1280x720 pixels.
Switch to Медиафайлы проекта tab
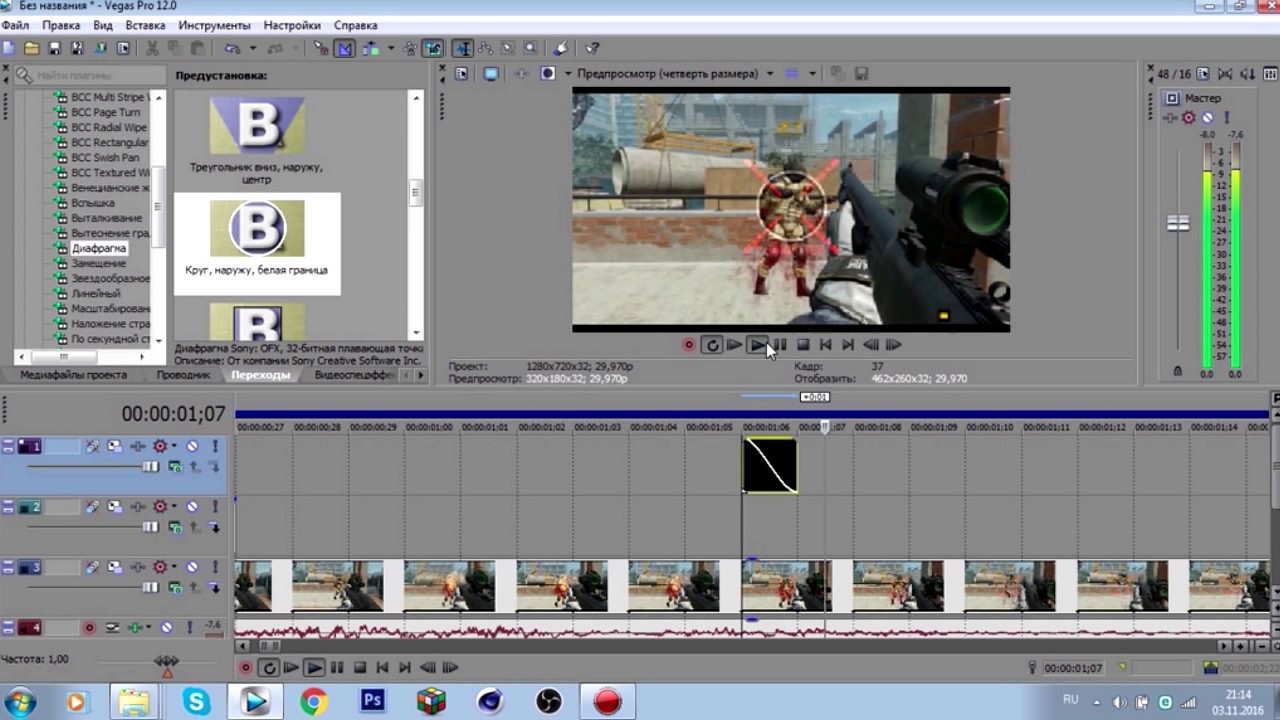point(74,375)
